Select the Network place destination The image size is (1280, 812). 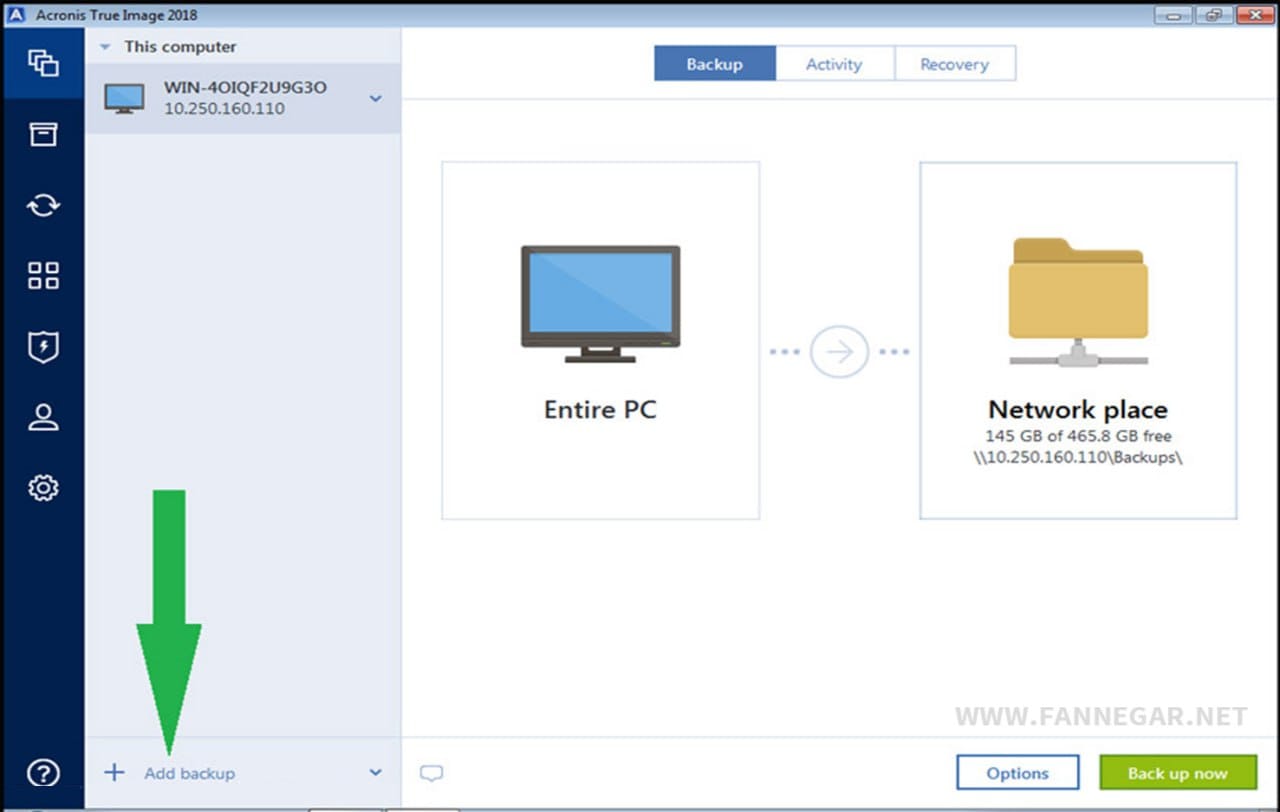tap(1078, 340)
